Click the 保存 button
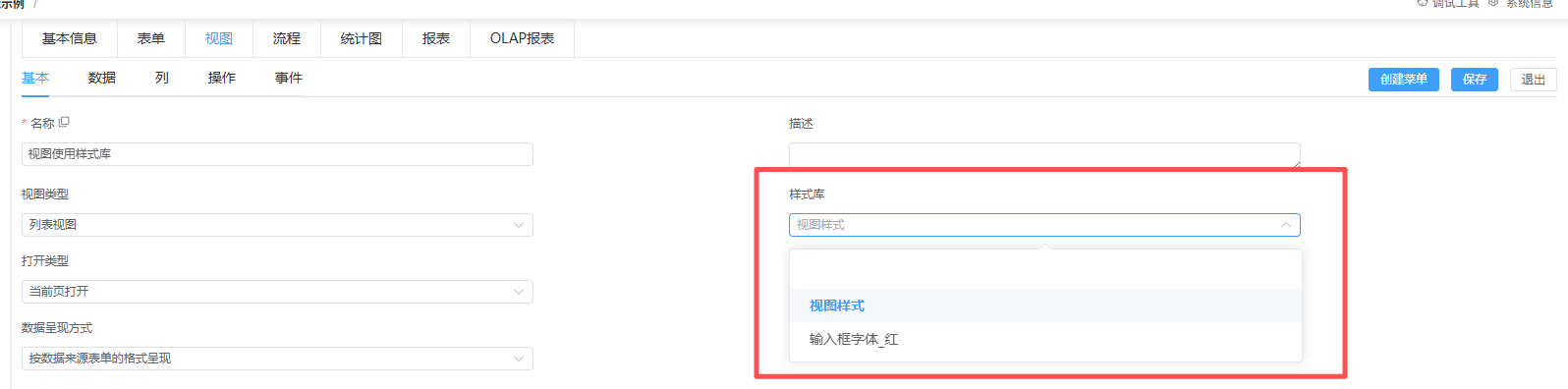The width and height of the screenshot is (1568, 389). tap(1475, 80)
